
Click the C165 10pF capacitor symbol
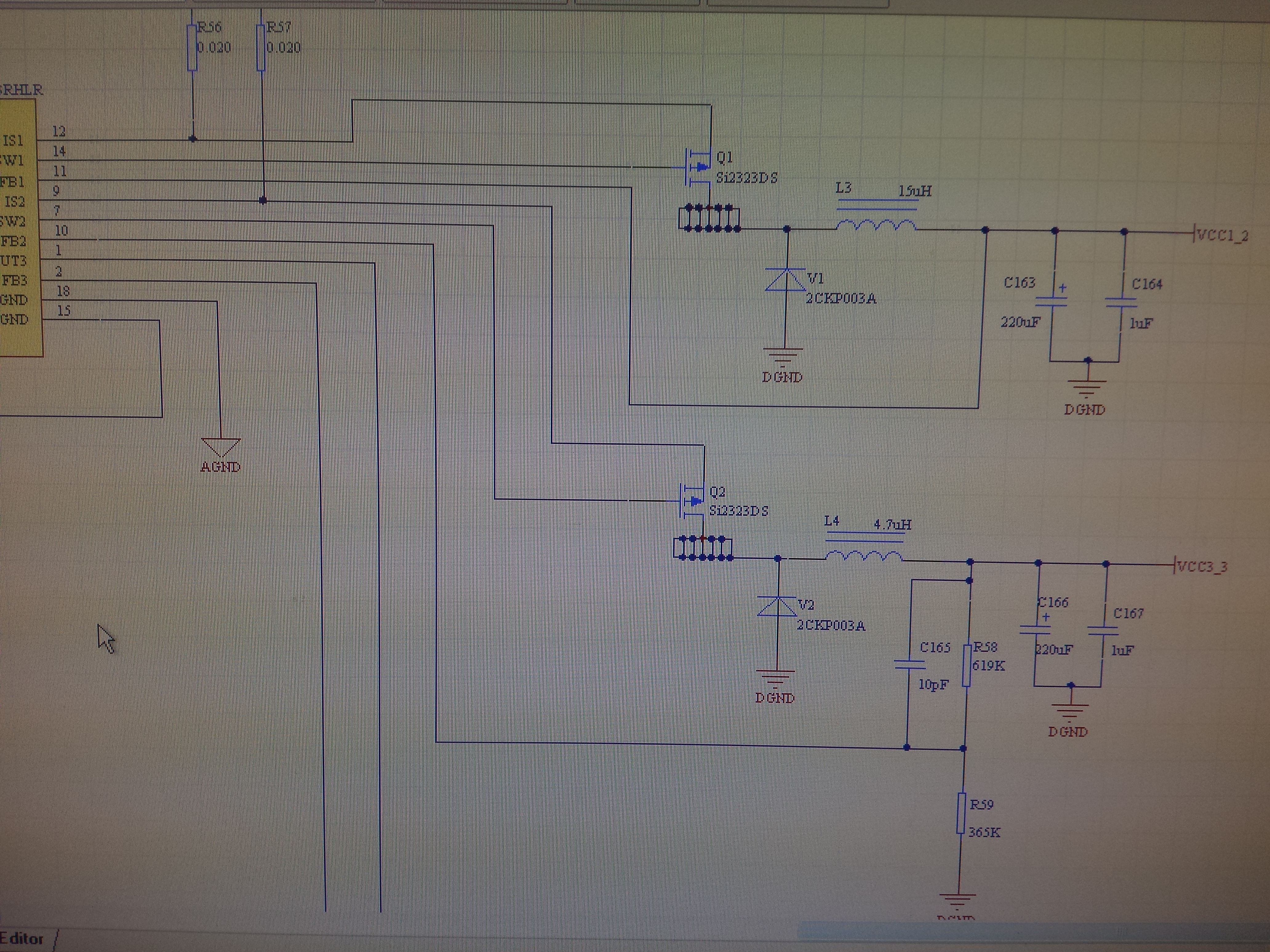pyautogui.click(x=909, y=664)
